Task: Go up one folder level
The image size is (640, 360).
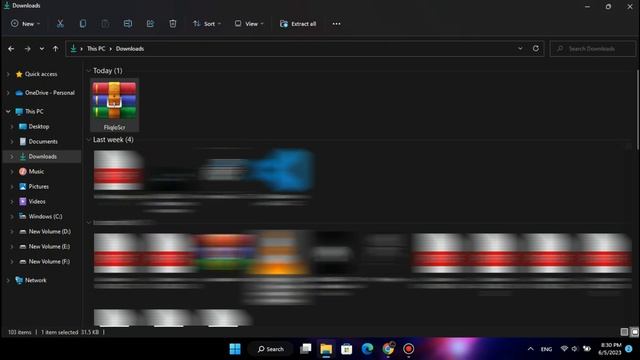Action: pos(56,49)
